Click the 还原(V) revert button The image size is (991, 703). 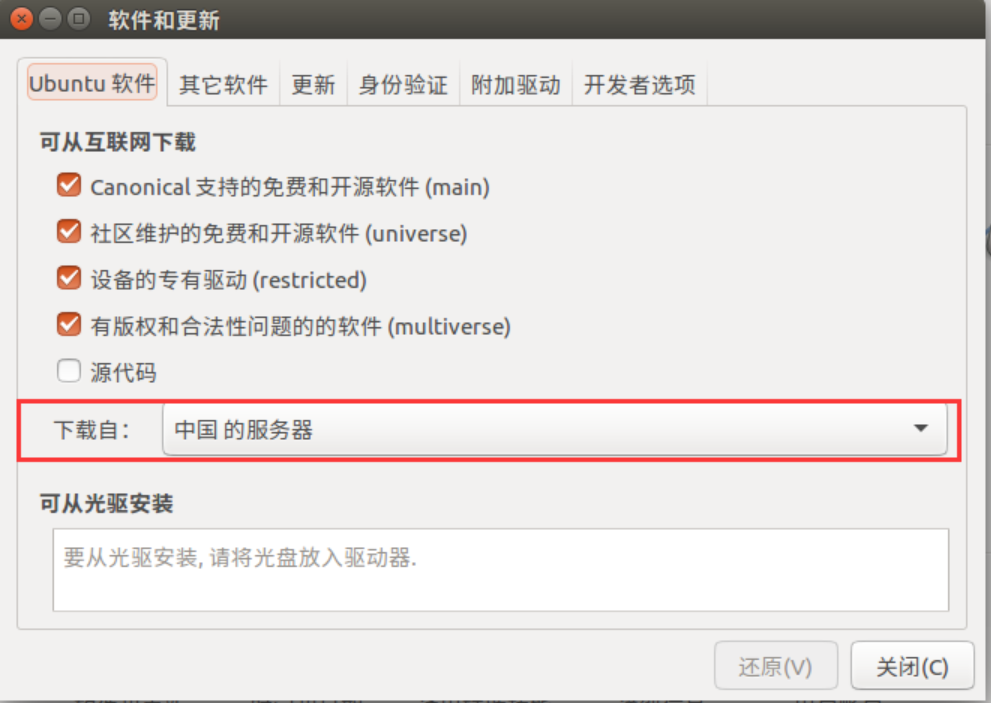coord(775,666)
